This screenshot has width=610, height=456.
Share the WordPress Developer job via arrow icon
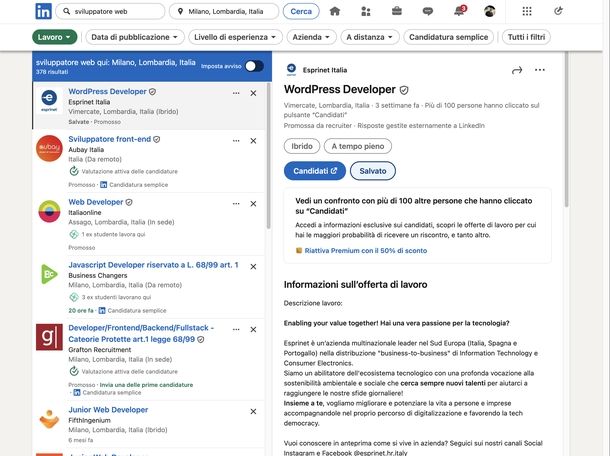517,70
